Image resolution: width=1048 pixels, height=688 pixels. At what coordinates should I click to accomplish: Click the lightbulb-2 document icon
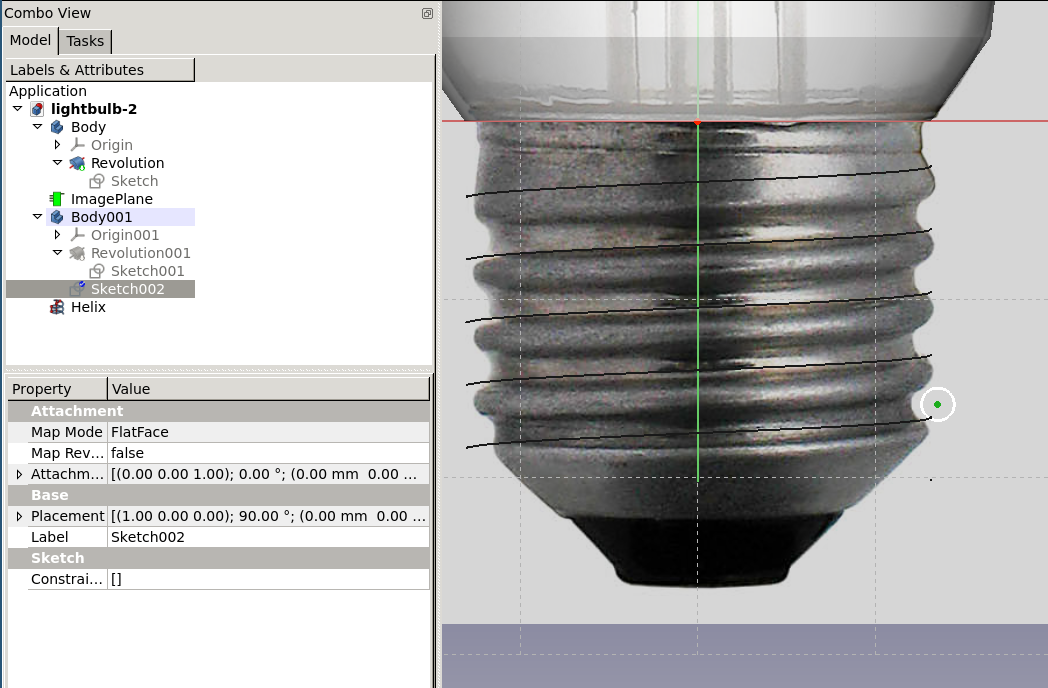[x=37, y=109]
